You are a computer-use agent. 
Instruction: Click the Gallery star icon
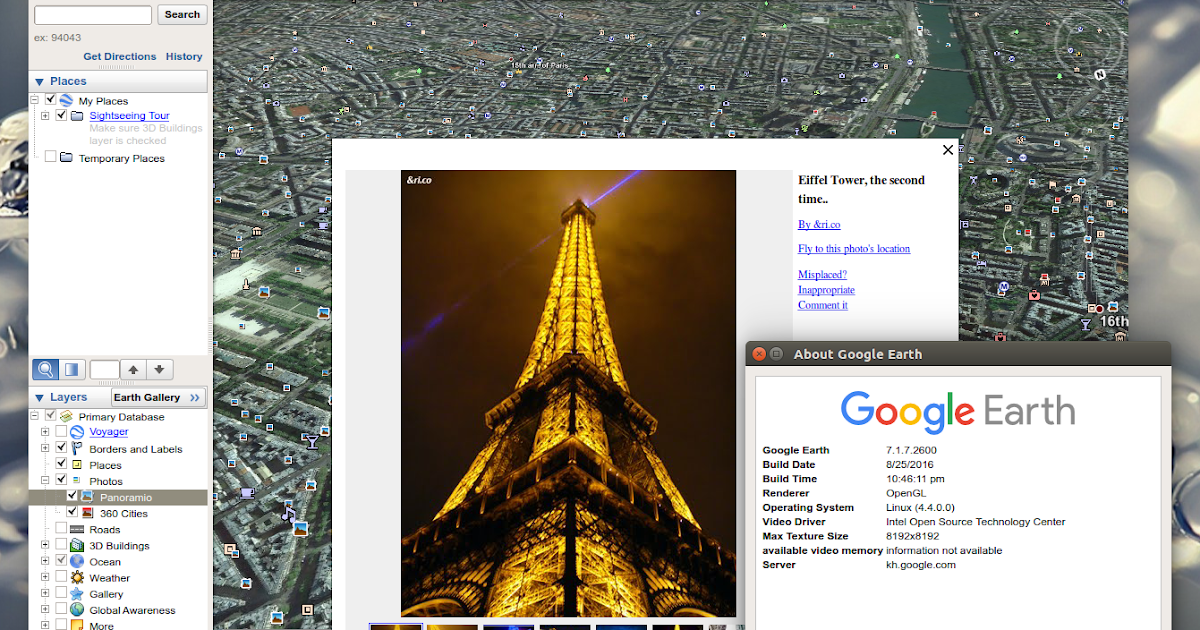pos(77,592)
